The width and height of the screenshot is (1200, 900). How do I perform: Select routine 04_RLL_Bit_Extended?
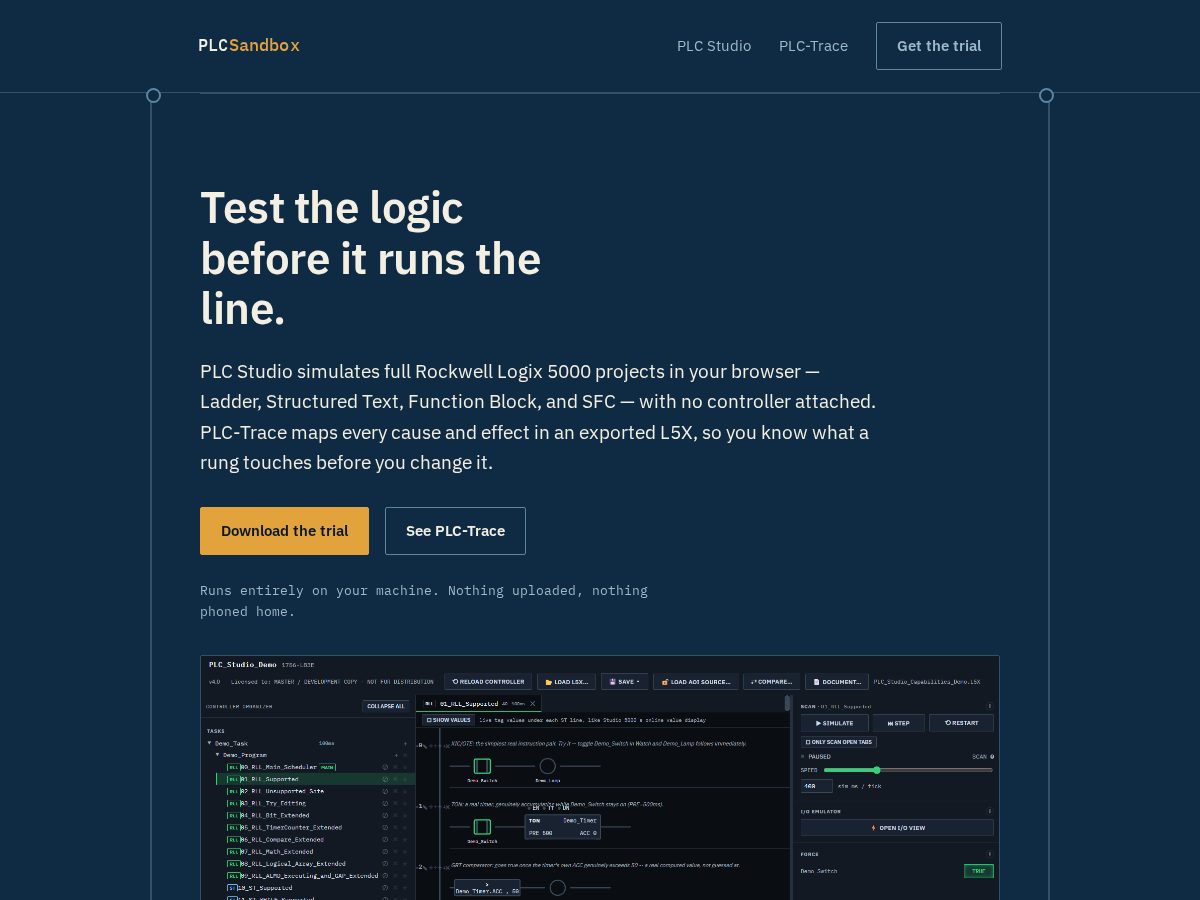coord(274,815)
